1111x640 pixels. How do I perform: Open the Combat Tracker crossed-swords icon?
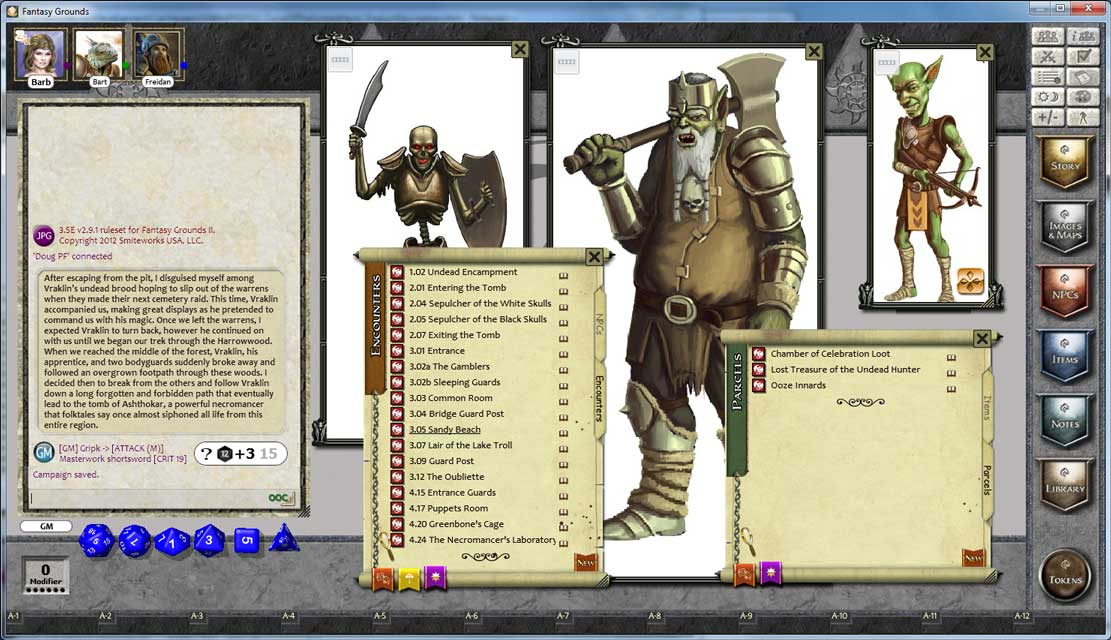[1048, 58]
